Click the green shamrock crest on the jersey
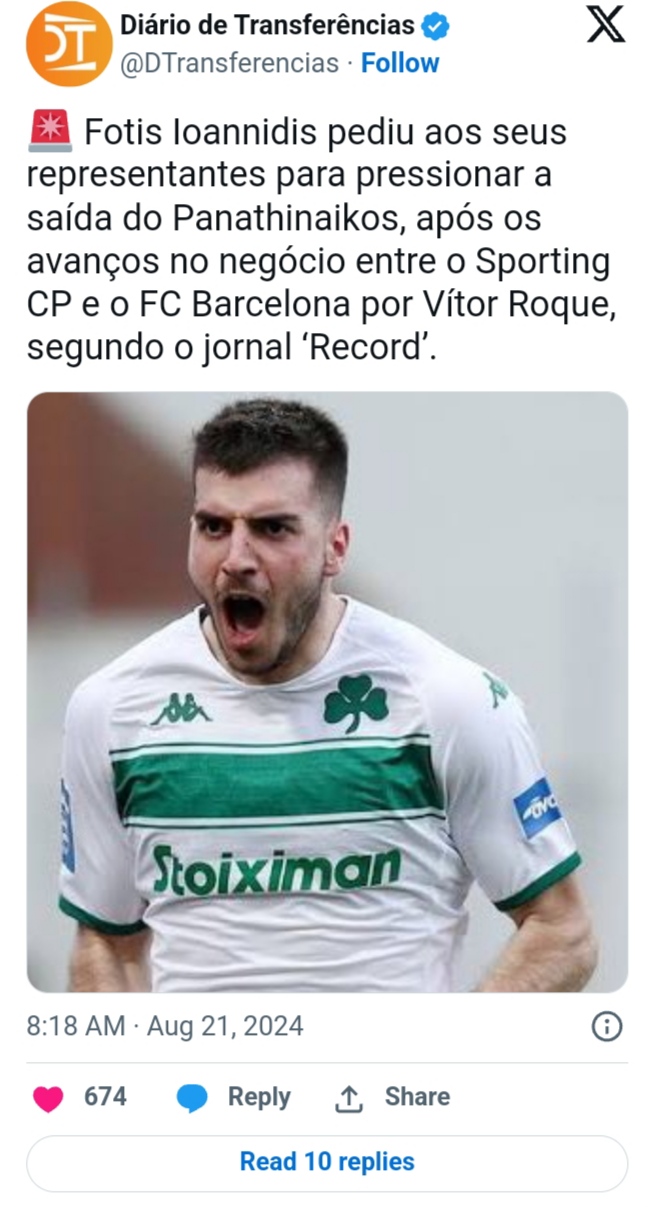654x1207 pixels. (355, 703)
